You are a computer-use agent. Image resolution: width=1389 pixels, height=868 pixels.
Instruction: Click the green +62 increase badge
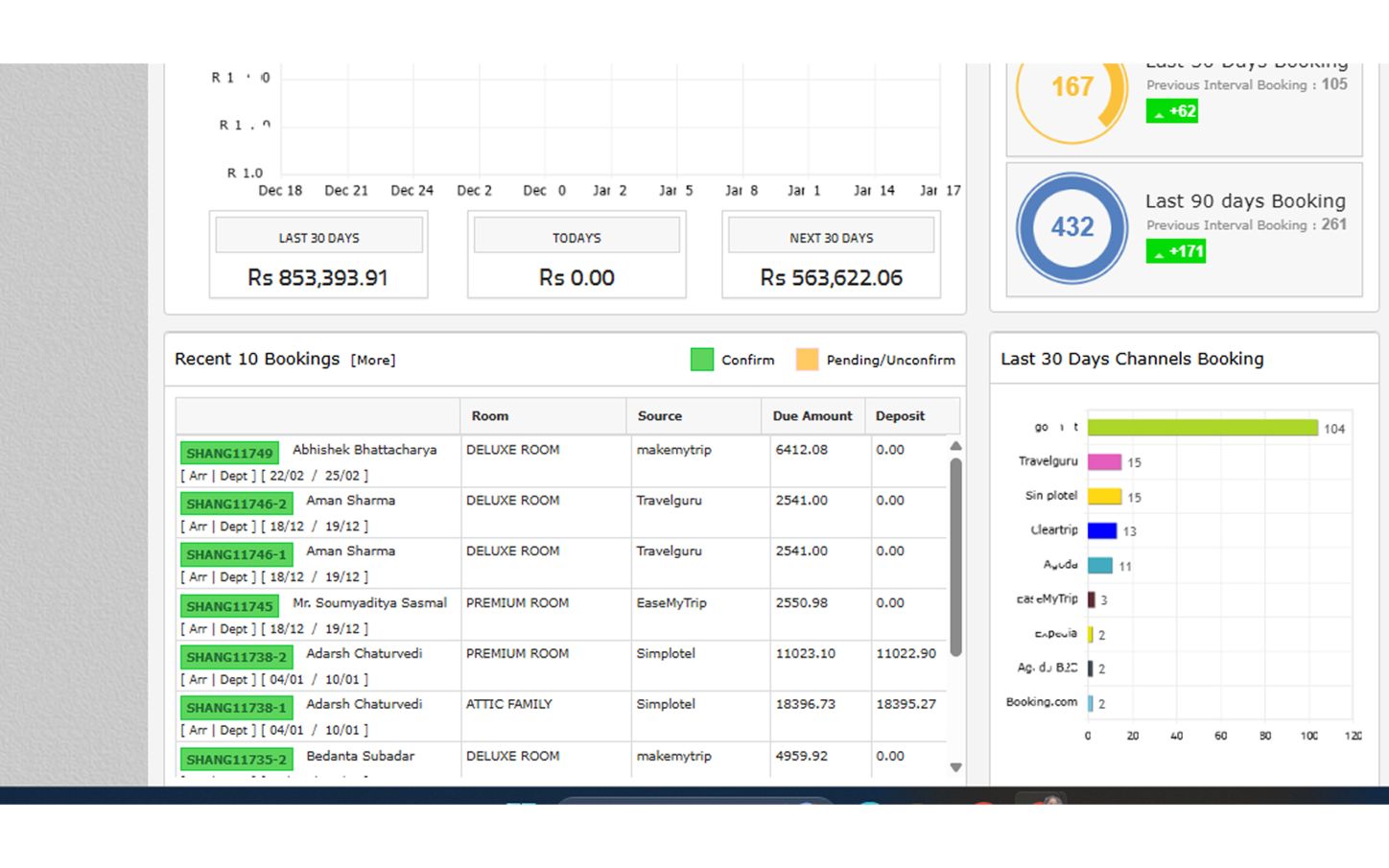(1172, 111)
